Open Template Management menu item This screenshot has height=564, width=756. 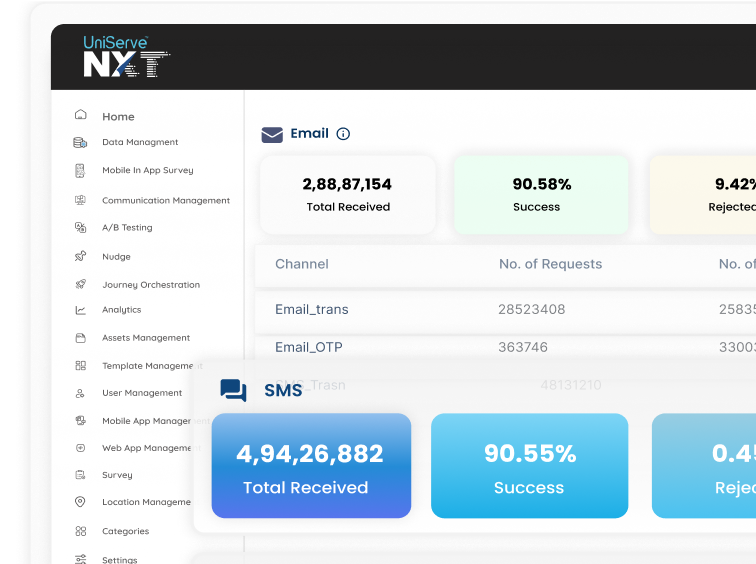tap(152, 366)
